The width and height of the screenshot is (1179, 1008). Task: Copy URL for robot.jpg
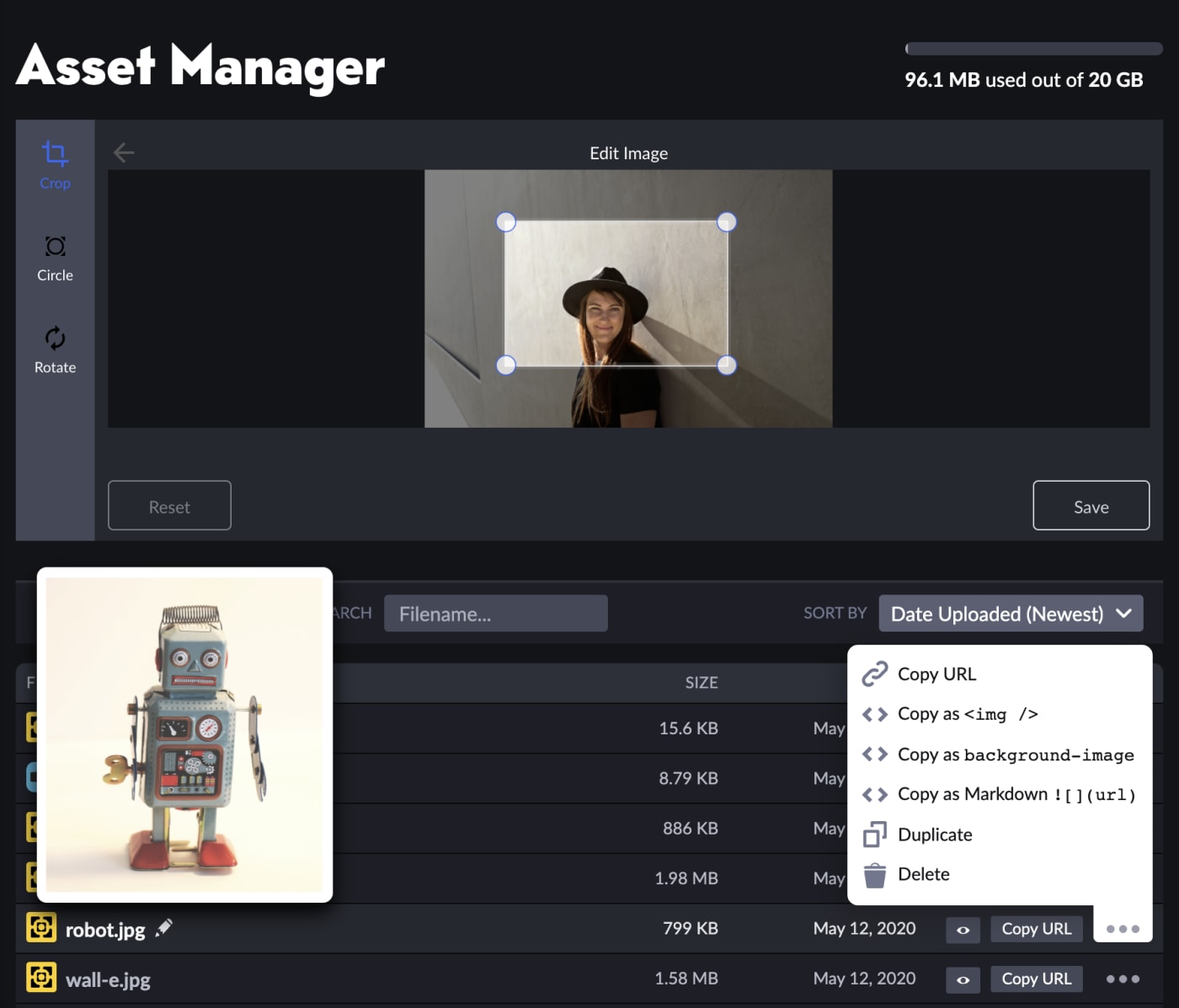click(x=1037, y=929)
